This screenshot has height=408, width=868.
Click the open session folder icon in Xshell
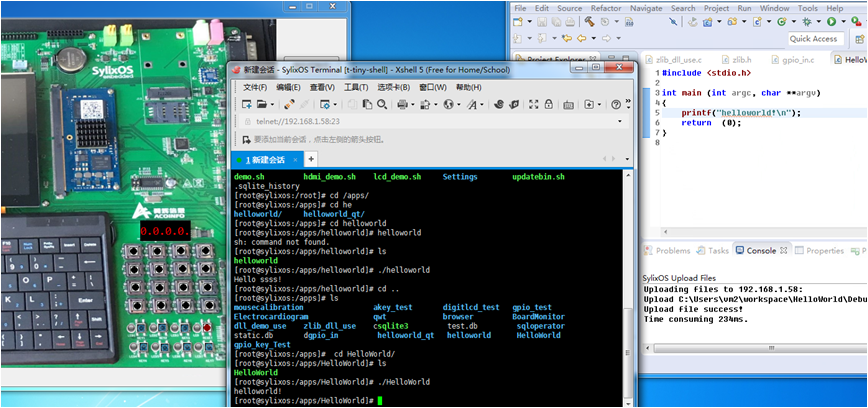262,104
